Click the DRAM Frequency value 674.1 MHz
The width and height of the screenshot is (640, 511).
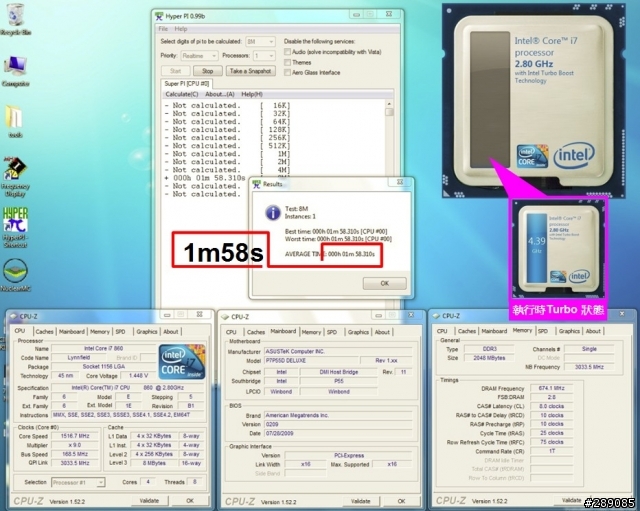point(551,388)
